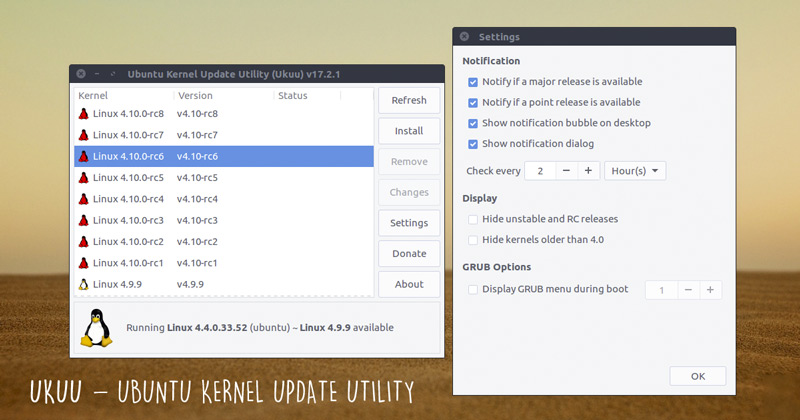Click the red Tux icon for Linux 4.10.0-rc7
This screenshot has width=800, height=420.
point(84,135)
